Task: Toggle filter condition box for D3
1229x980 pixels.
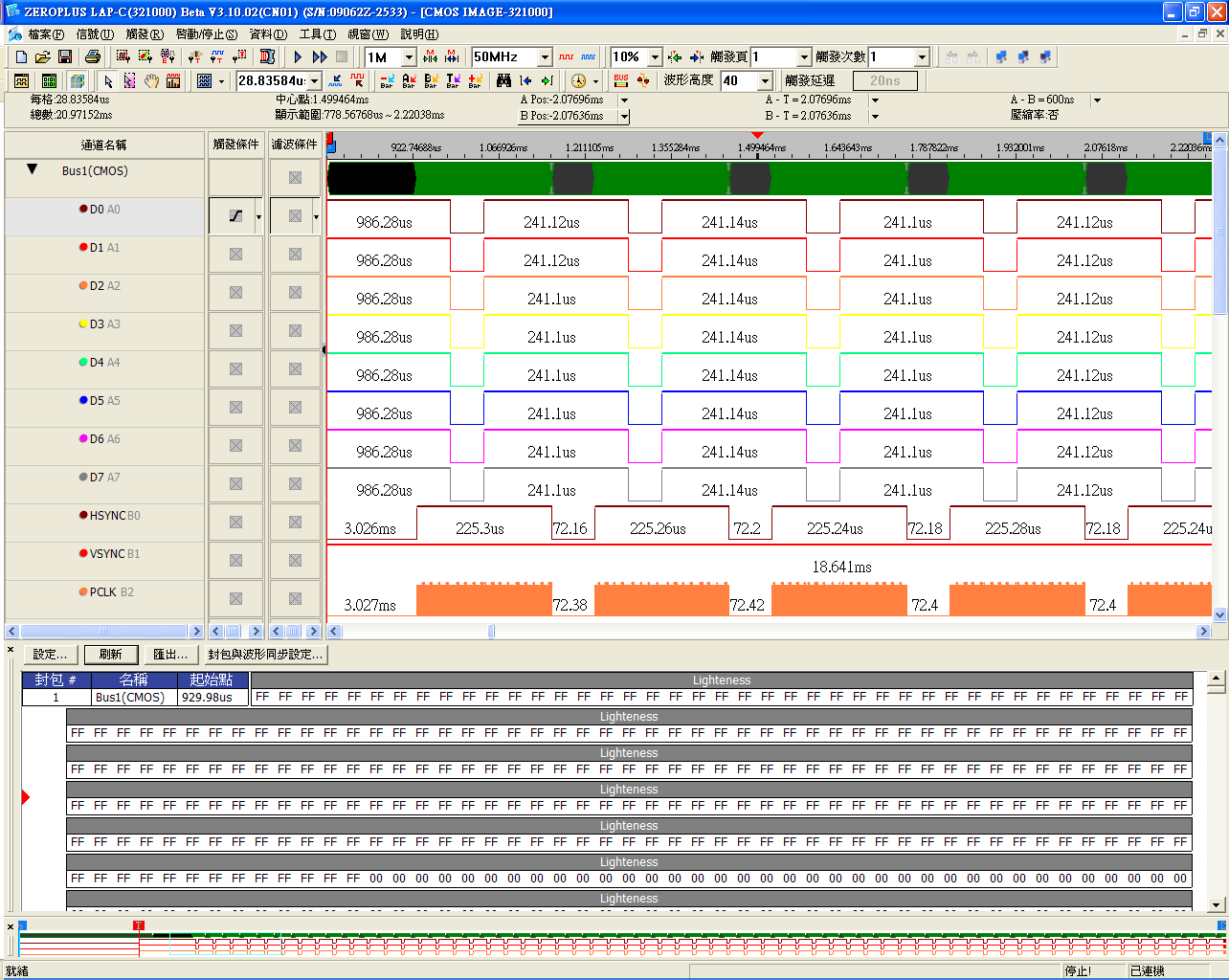Action: (x=296, y=331)
